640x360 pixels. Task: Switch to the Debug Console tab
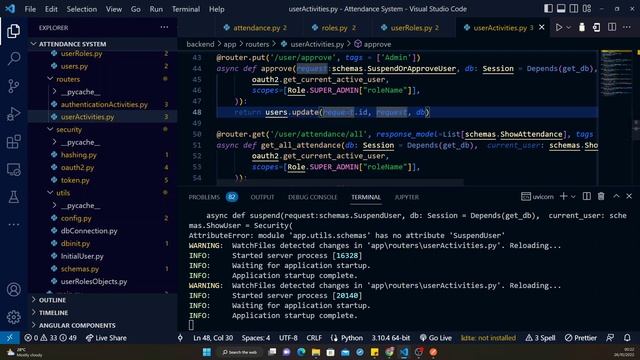[x=312, y=197]
